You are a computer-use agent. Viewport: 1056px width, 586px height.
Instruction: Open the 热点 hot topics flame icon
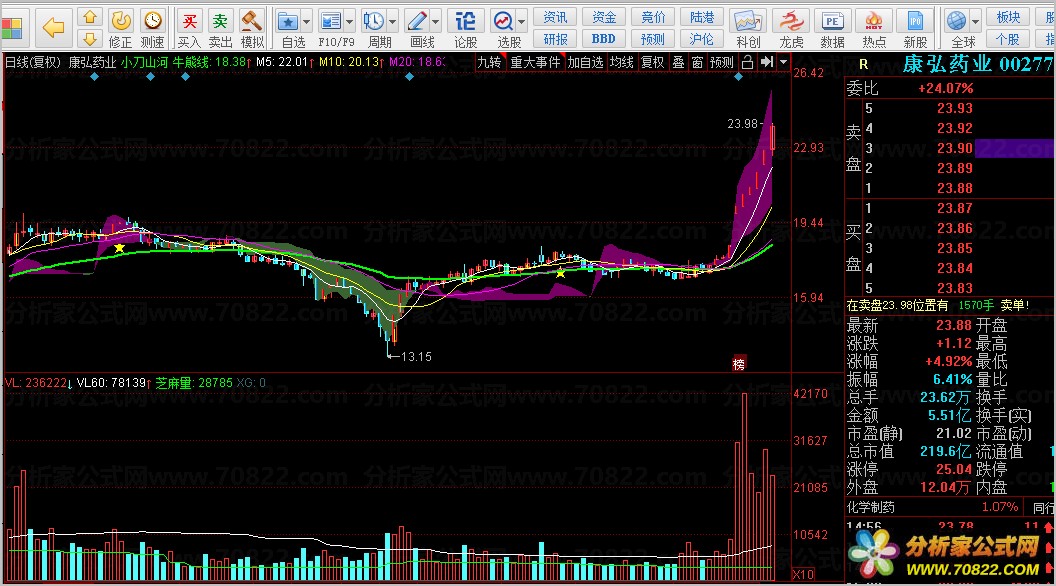coord(873,21)
